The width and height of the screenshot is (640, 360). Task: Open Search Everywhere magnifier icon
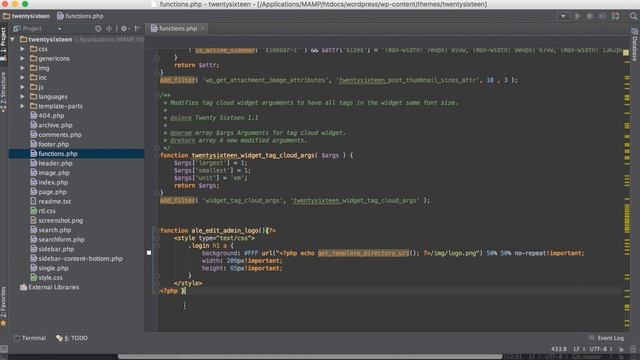633,16
